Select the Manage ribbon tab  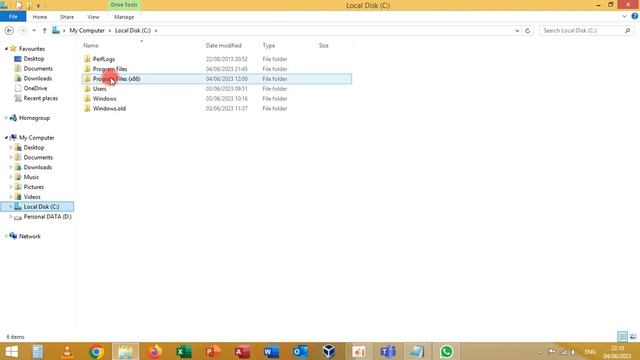(124, 17)
